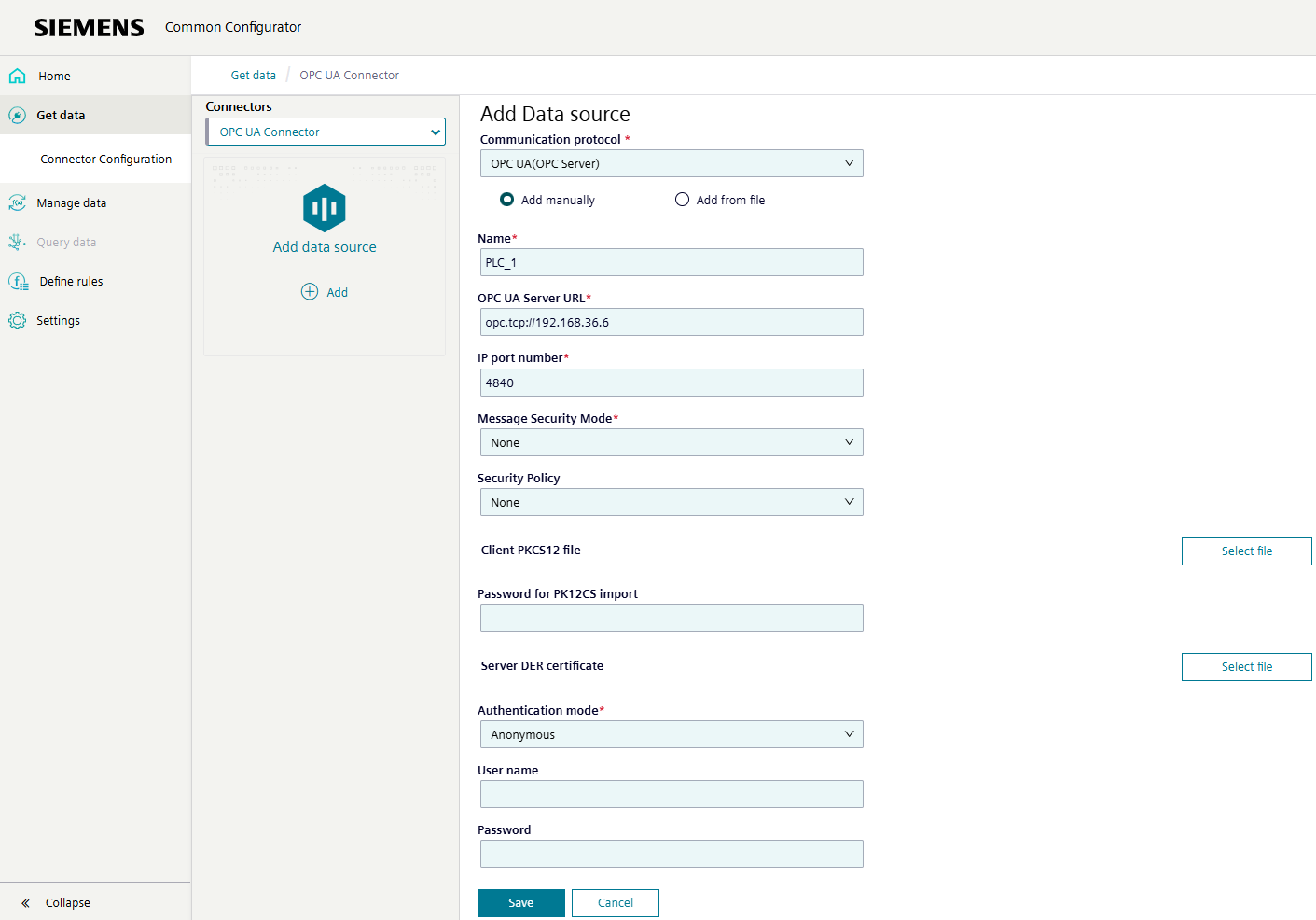Click the Define rules function icon
This screenshot has height=920, width=1316.
click(18, 282)
